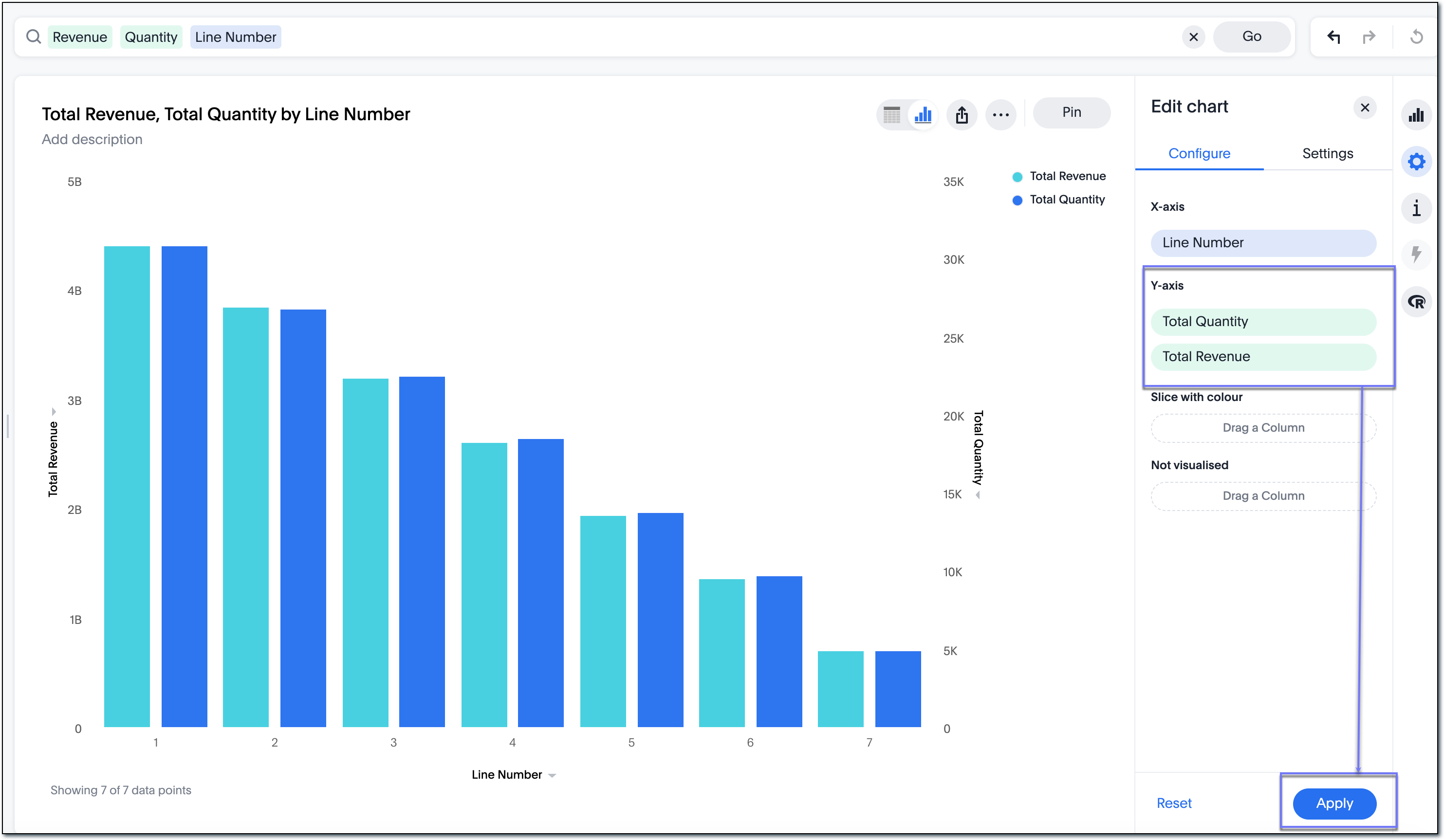Expand the Line Number X-axis dropdown
Viewport: 1444px width, 840px height.
coord(1263,242)
